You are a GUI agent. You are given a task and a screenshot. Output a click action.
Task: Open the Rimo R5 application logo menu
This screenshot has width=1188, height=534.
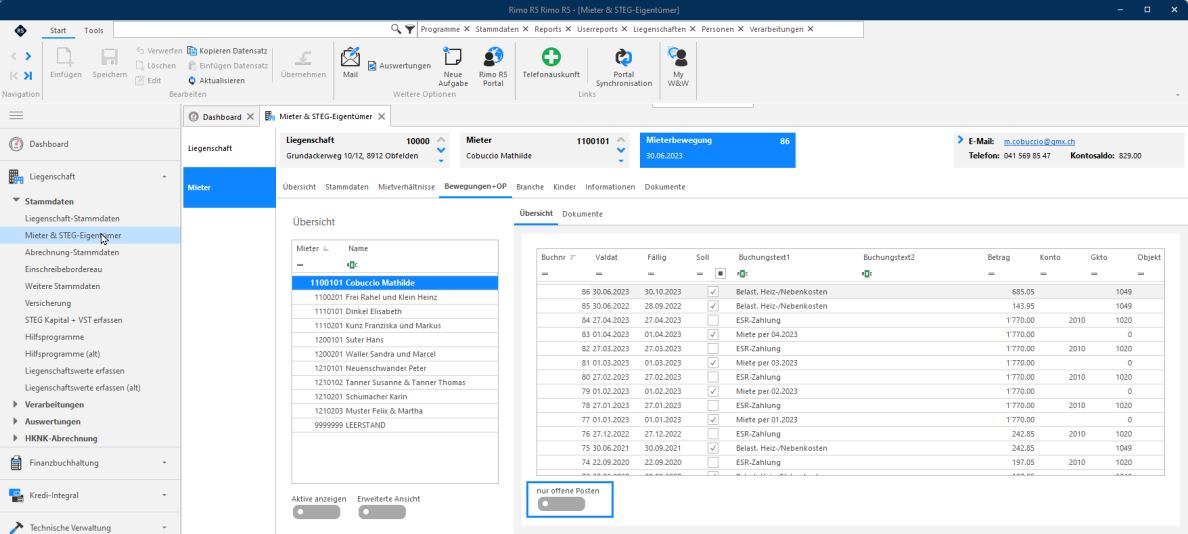[x=20, y=29]
